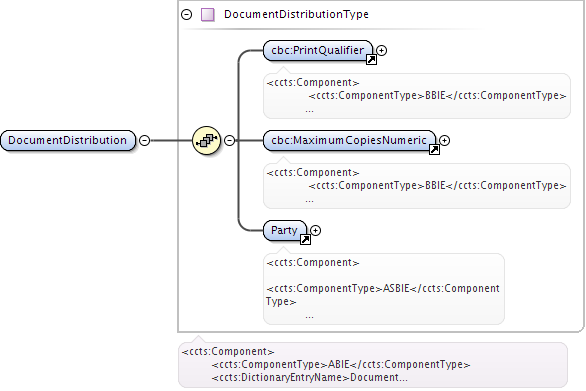Click the DictionaryEntryName Document... annotation line
This screenshot has width=586, height=391.
pyautogui.click(x=310, y=378)
